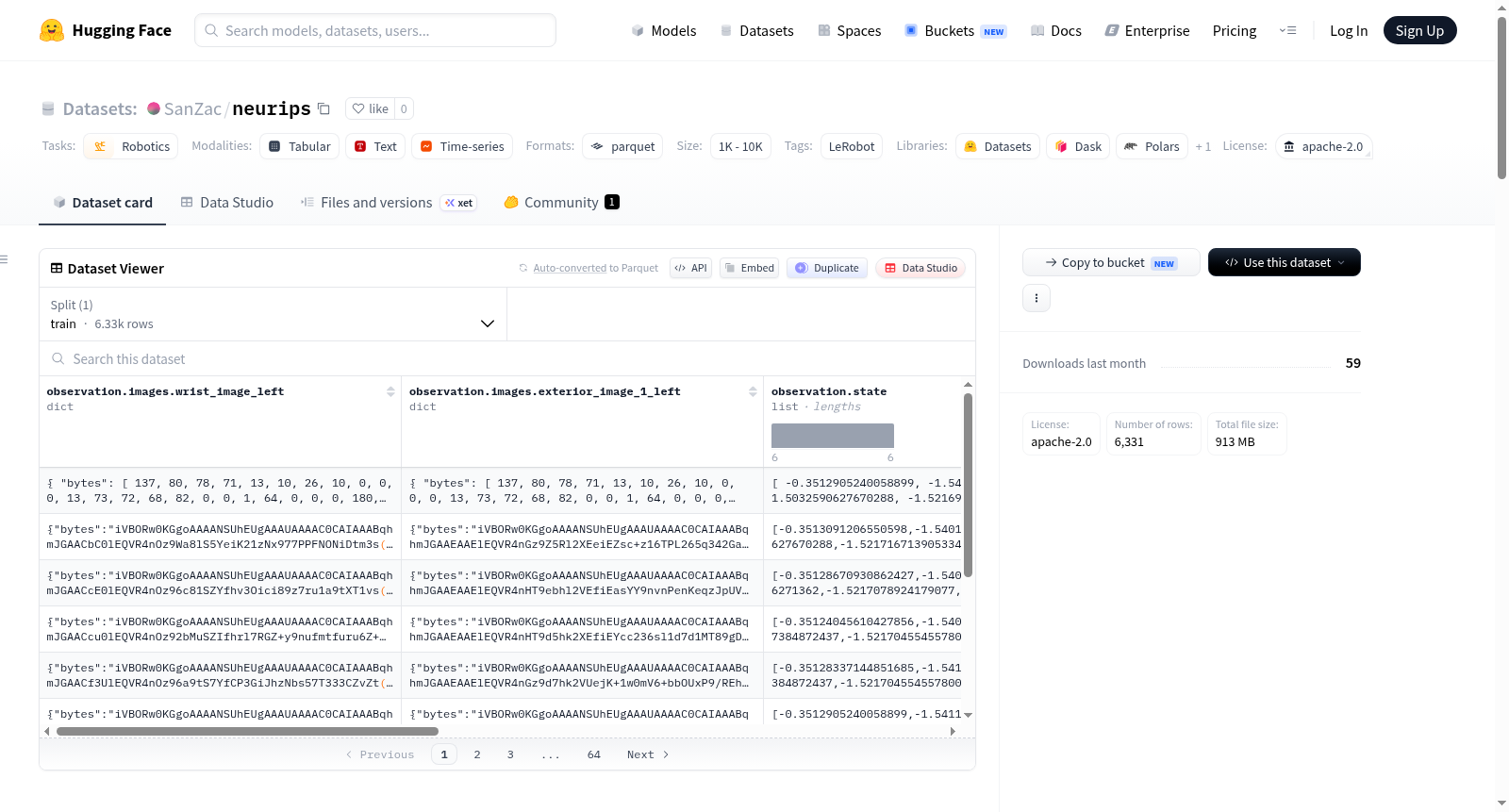Click the page vertical scrollbar
Viewport: 1509px width, 812px height.
[1501, 97]
